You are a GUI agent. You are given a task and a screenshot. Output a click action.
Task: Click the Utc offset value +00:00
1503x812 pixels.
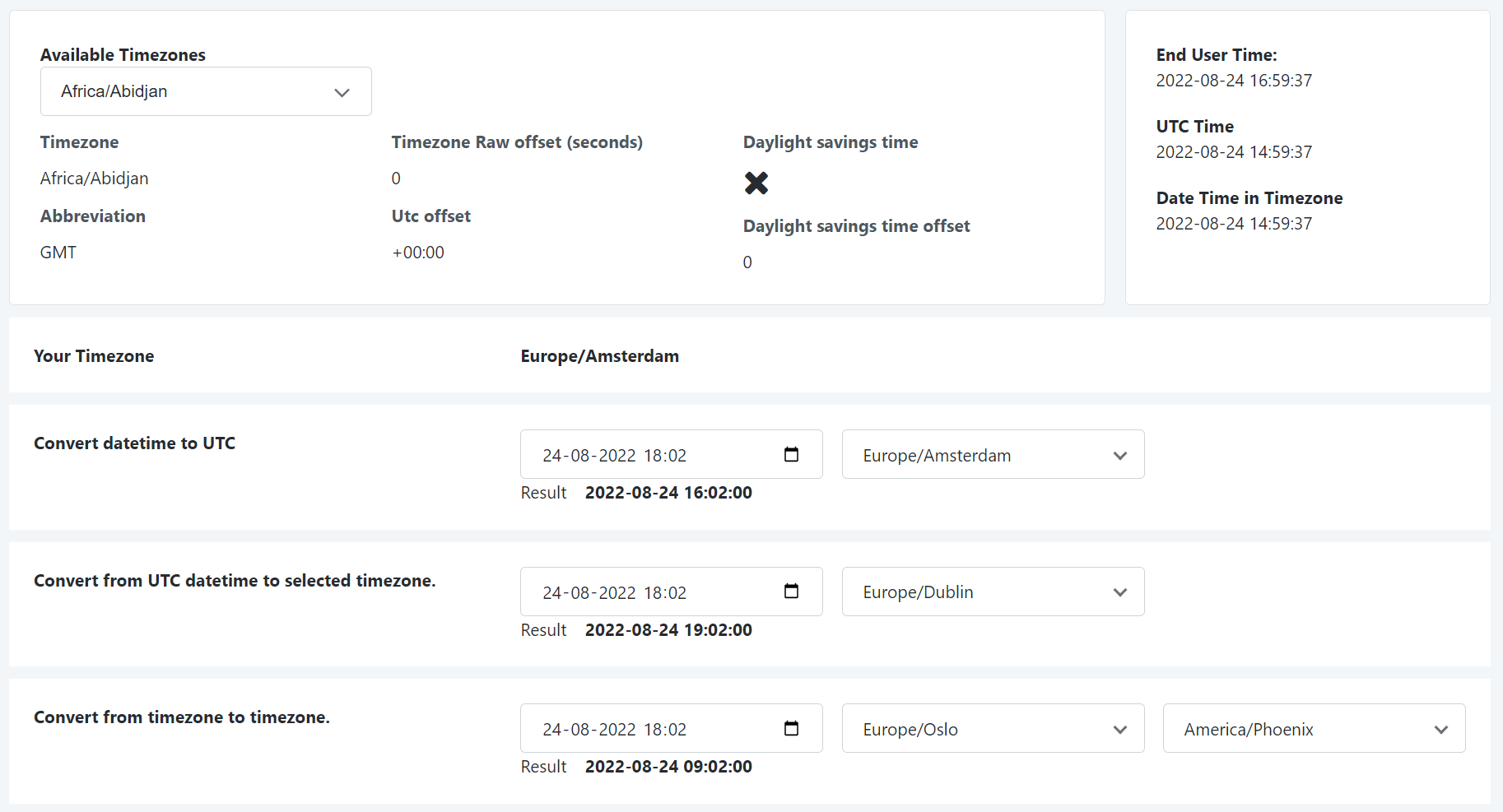(418, 253)
